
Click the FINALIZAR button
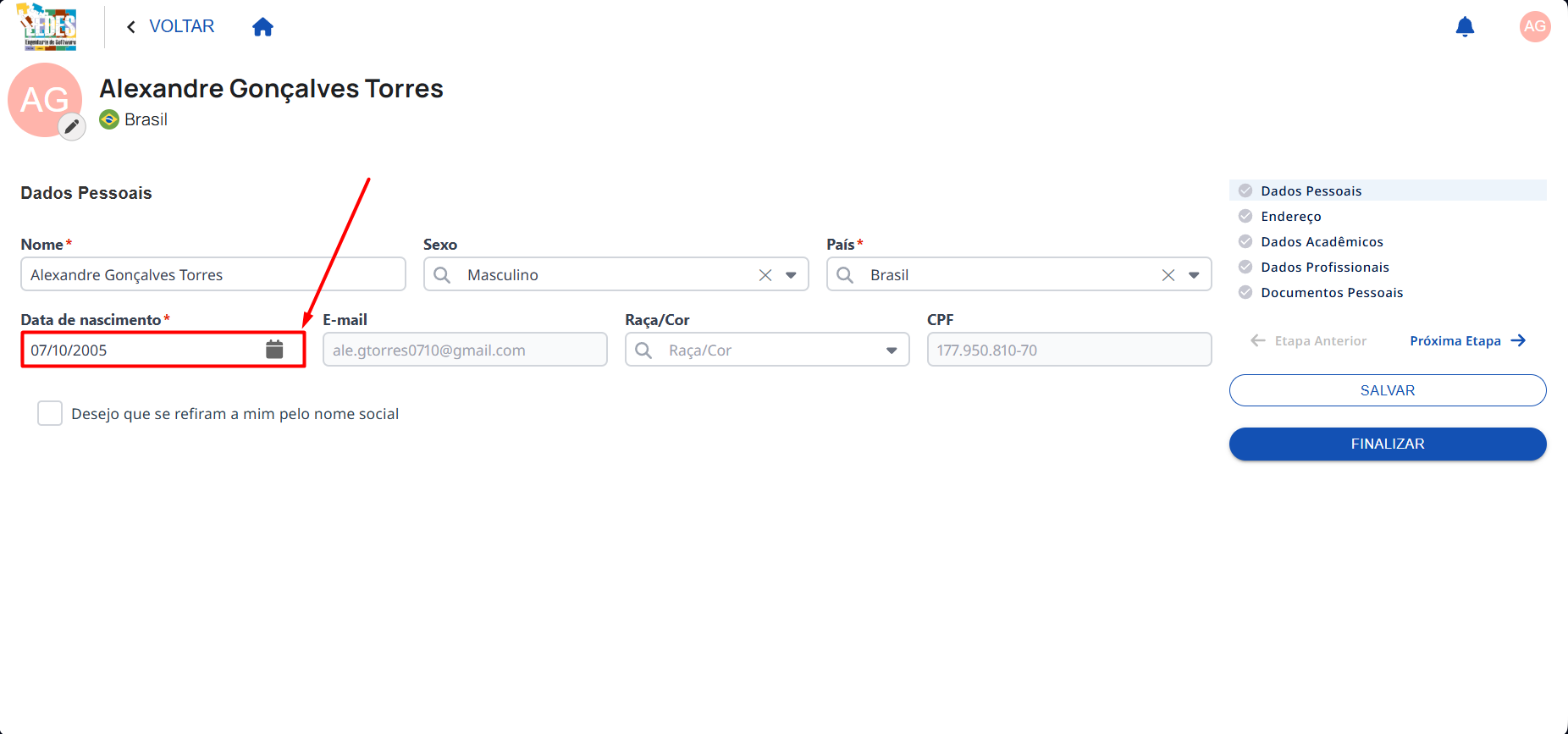point(1388,444)
